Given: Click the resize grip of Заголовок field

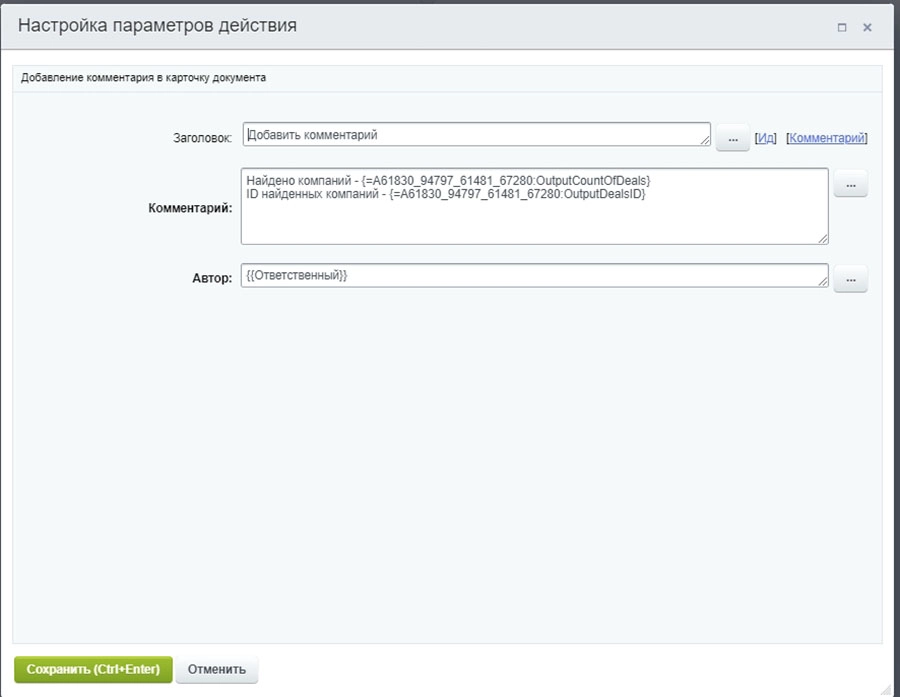Looking at the screenshot, I should tap(704, 140).
